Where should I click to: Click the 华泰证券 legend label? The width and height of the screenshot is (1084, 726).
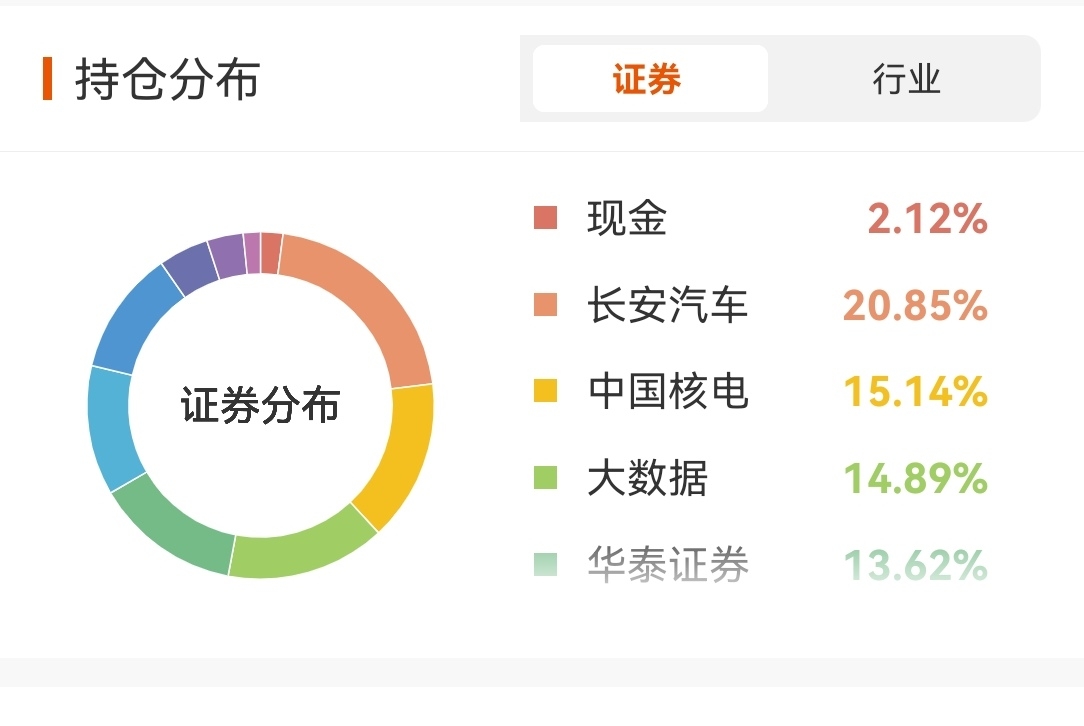pos(668,564)
